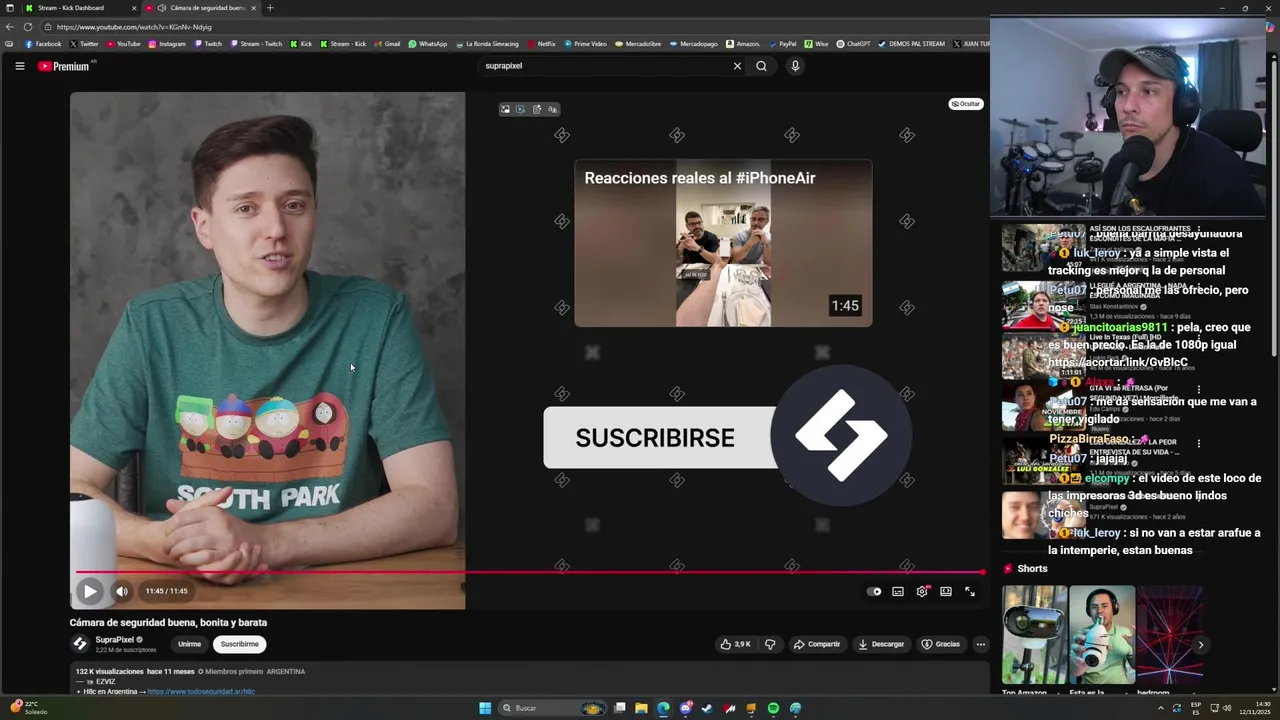Dislike the video with the thumbs-down icon
This screenshot has width=1280, height=720.
(x=770, y=644)
